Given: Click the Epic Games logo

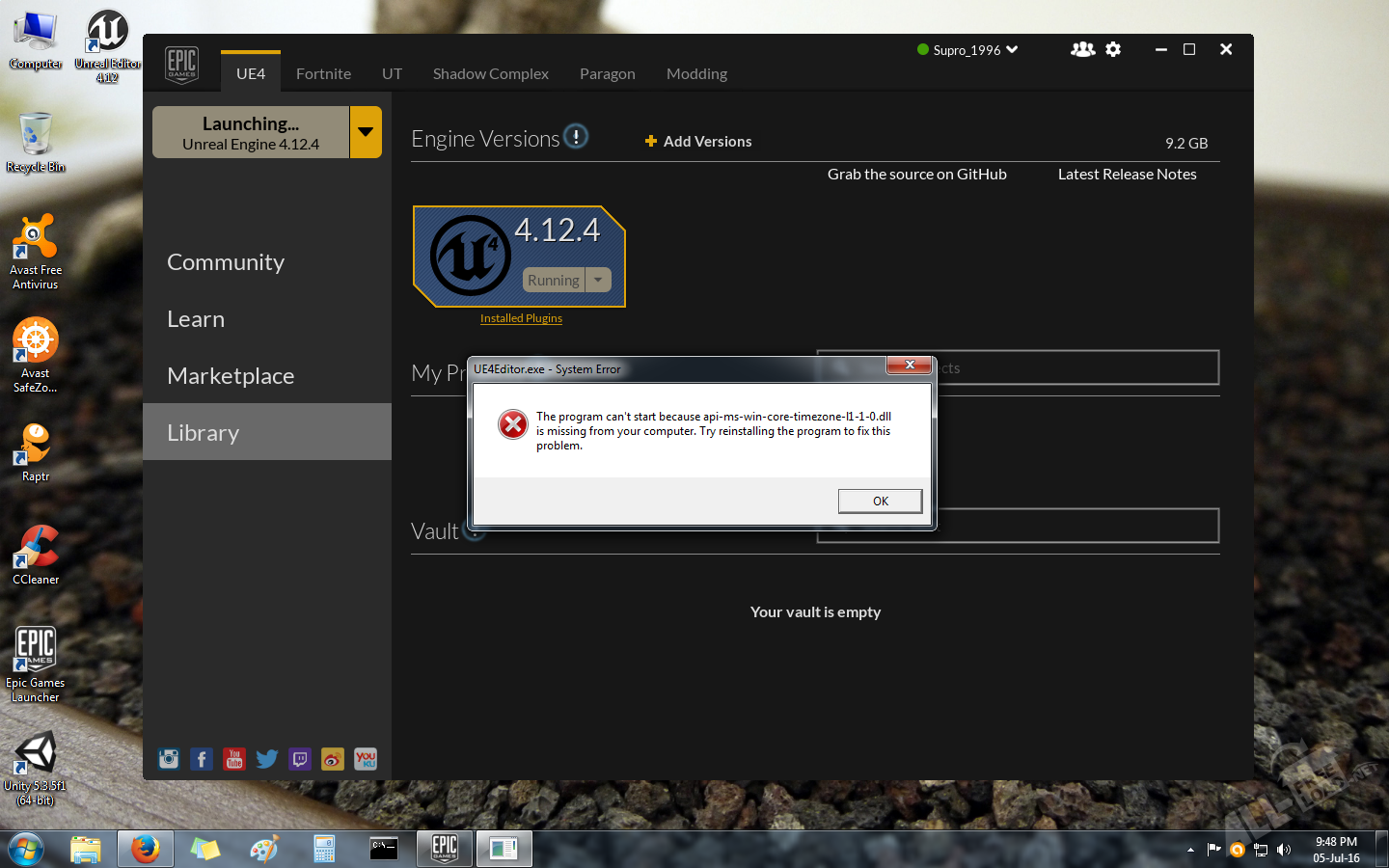Looking at the screenshot, I should pyautogui.click(x=181, y=66).
